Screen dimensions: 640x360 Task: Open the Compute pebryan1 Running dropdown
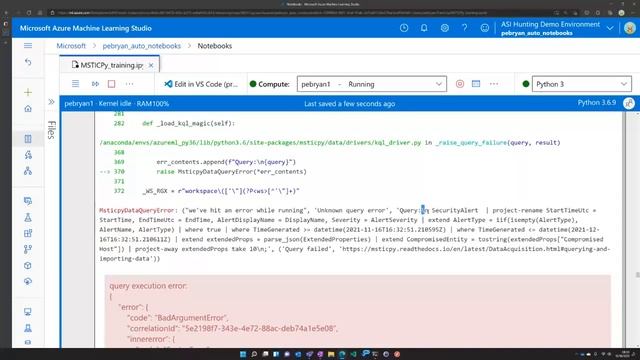click(x=371, y=84)
